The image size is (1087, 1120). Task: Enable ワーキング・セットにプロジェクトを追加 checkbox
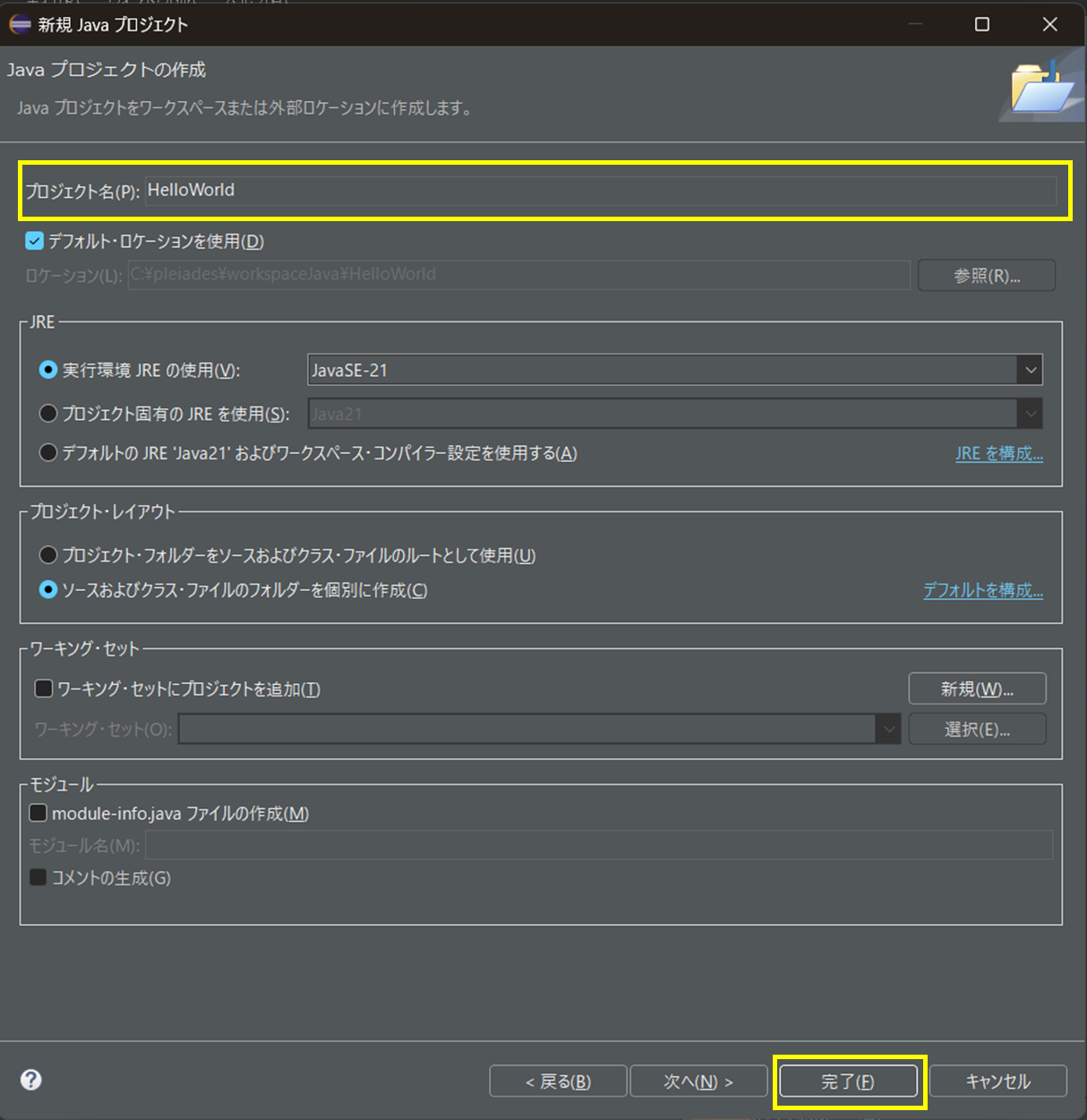43,688
